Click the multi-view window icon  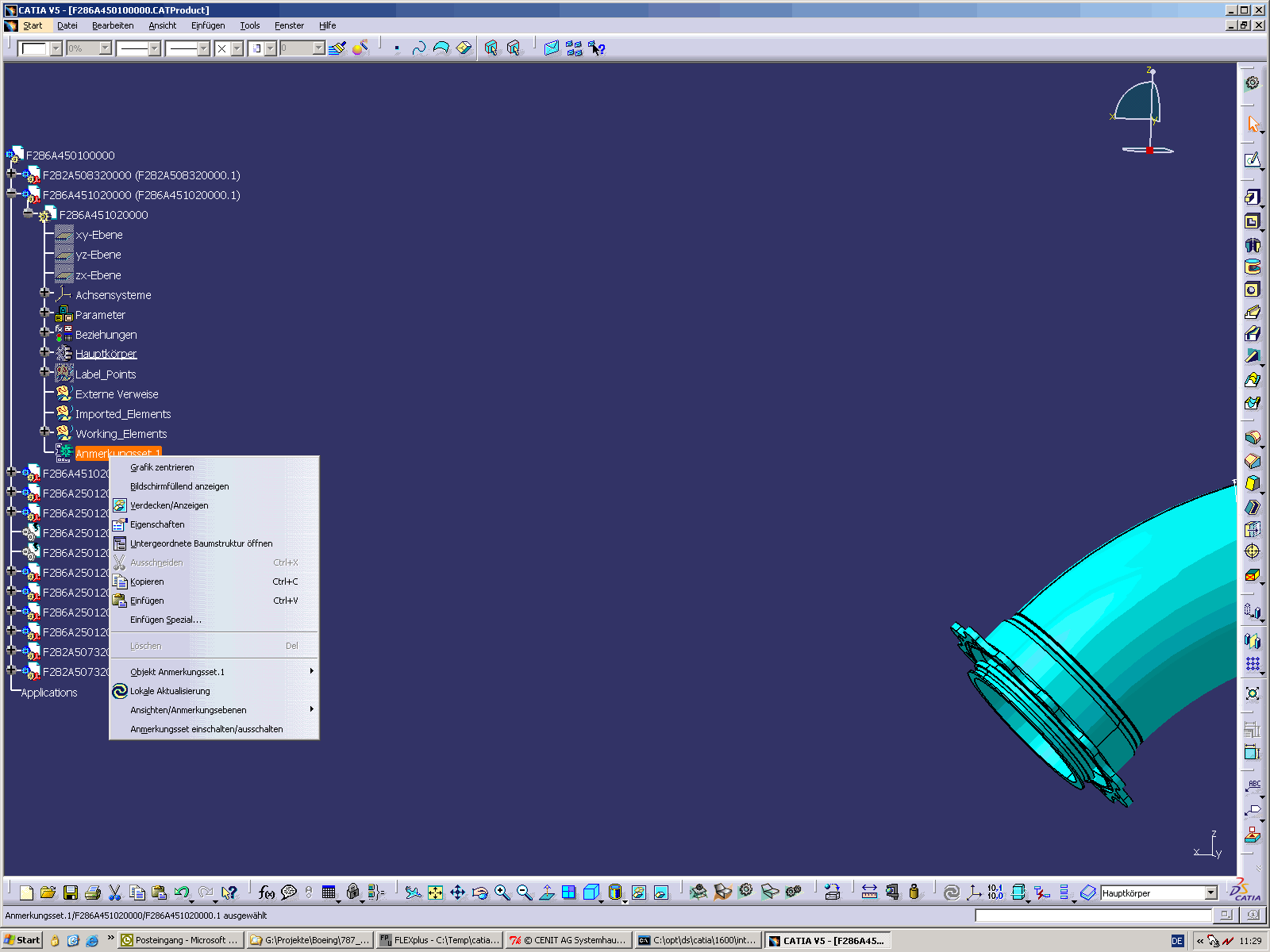pyautogui.click(x=568, y=892)
